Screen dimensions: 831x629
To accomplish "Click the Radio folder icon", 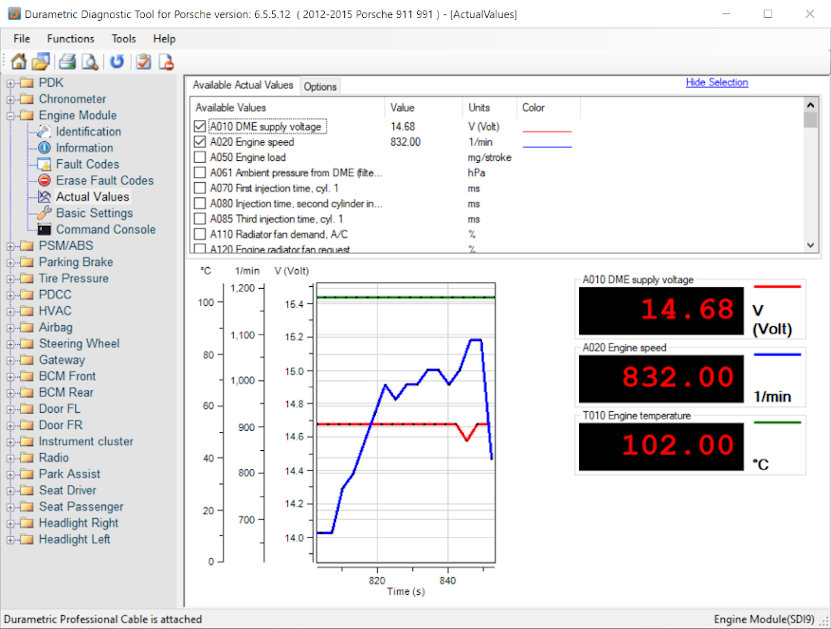I will tap(26, 458).
